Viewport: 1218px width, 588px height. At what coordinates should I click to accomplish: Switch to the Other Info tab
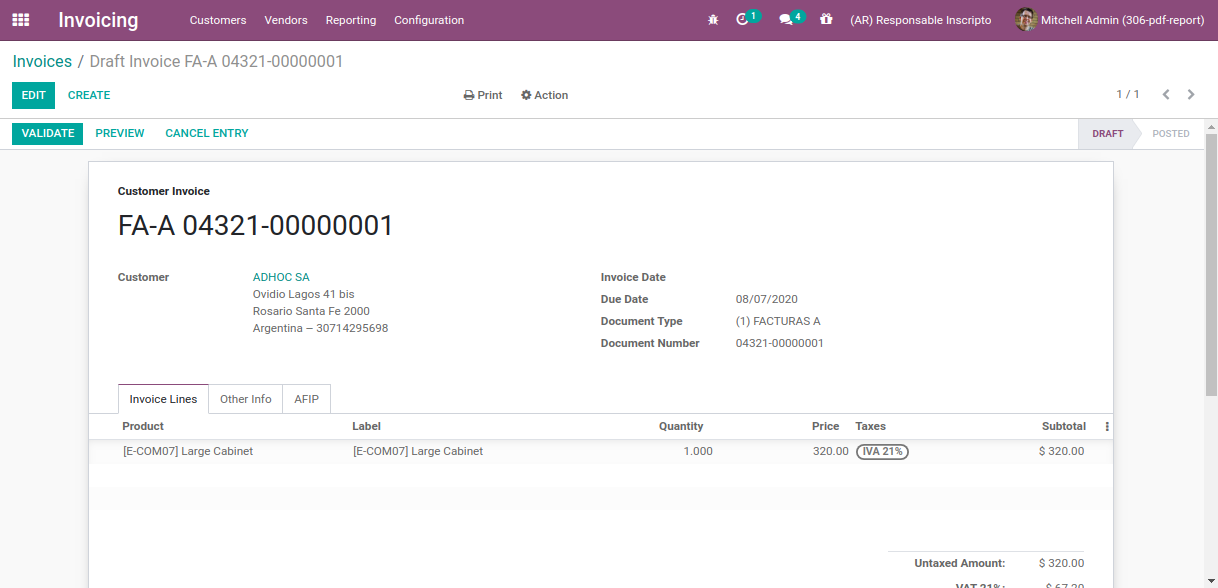click(x=246, y=399)
